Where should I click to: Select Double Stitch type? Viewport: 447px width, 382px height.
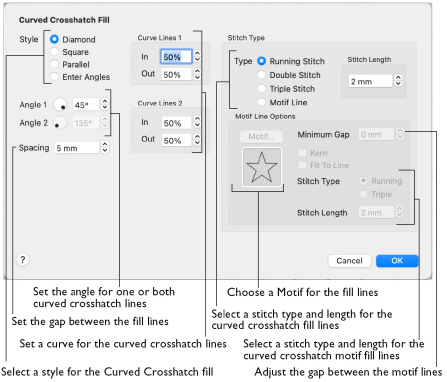pos(262,75)
